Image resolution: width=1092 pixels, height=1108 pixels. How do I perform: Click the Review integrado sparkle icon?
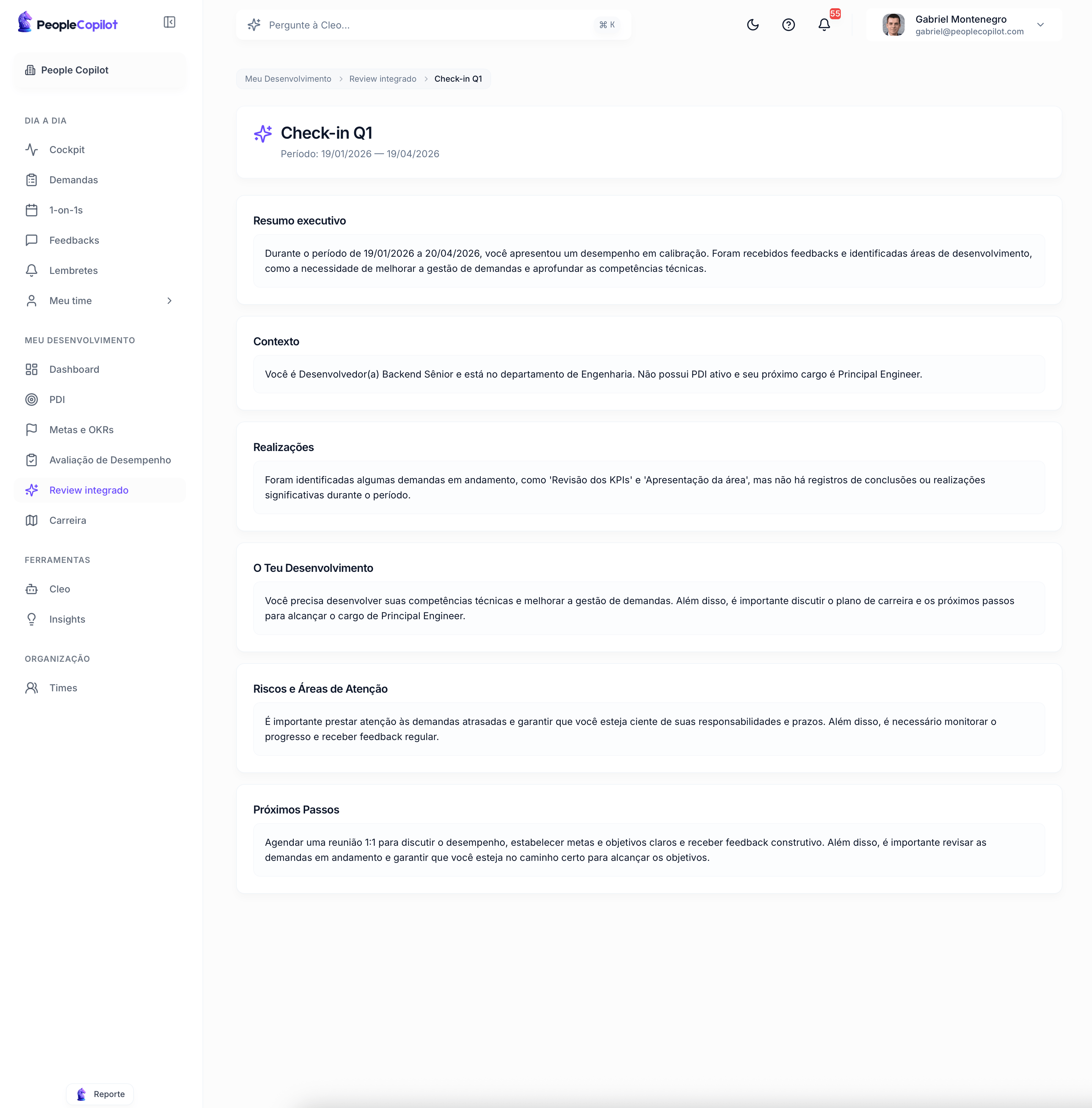32,490
